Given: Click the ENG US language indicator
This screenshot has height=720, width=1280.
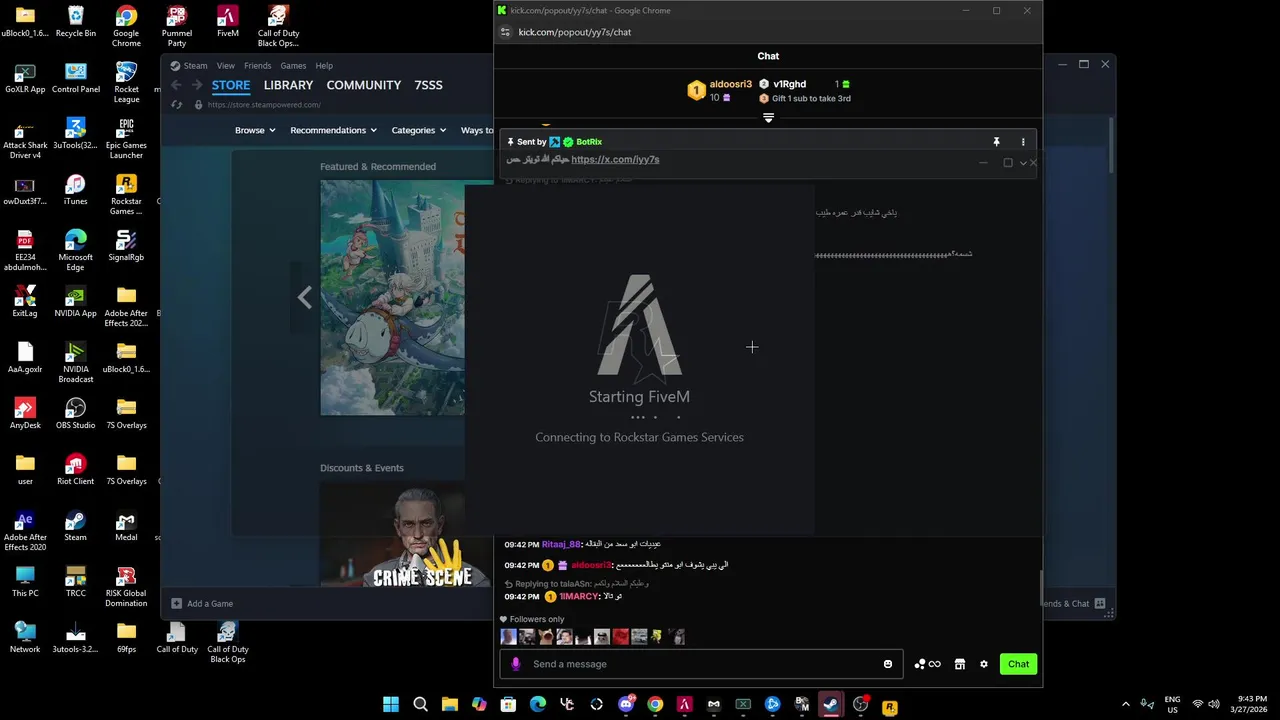Looking at the screenshot, I should point(1172,705).
